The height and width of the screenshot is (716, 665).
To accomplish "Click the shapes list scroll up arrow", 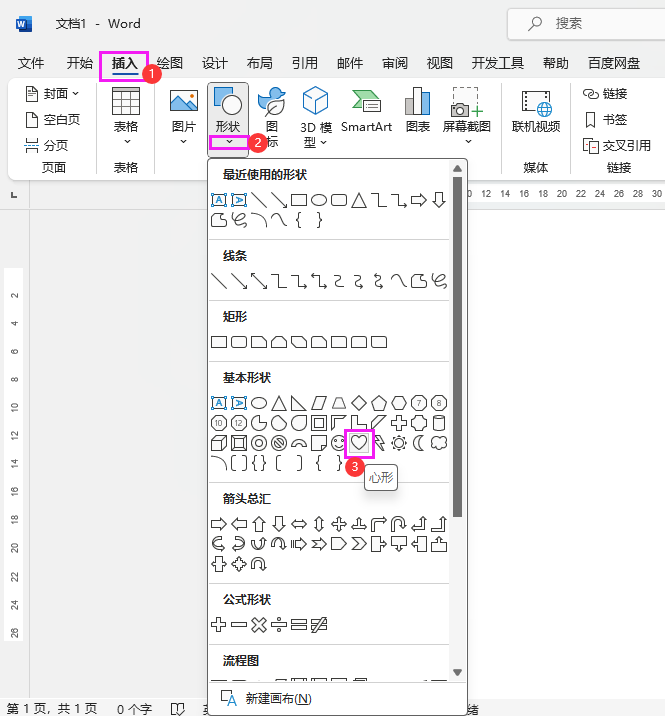I will [457, 169].
